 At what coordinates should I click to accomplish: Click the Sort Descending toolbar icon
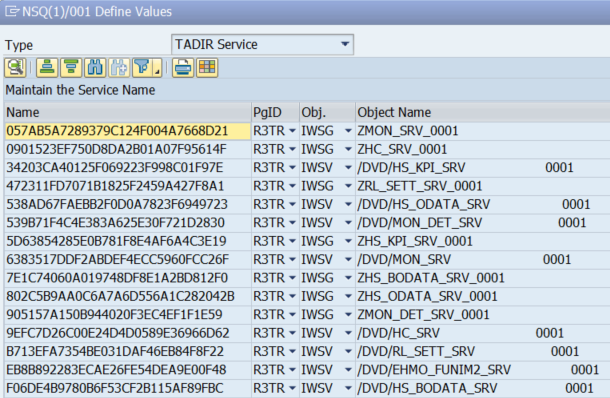tap(71, 68)
